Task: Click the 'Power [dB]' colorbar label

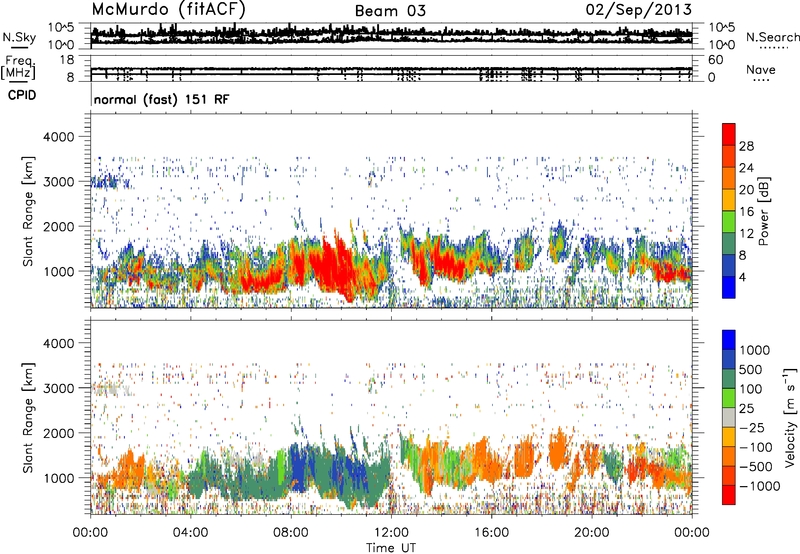Action: click(763, 211)
